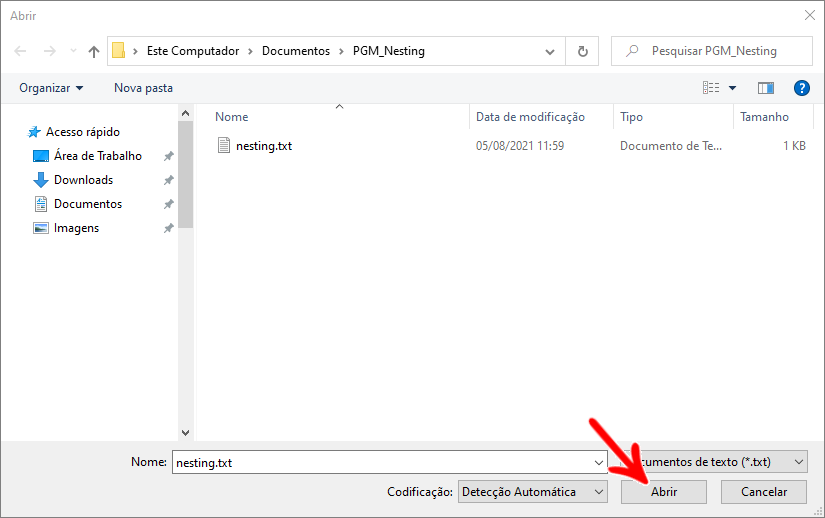Change the view layout icon
825x518 pixels.
click(x=711, y=88)
